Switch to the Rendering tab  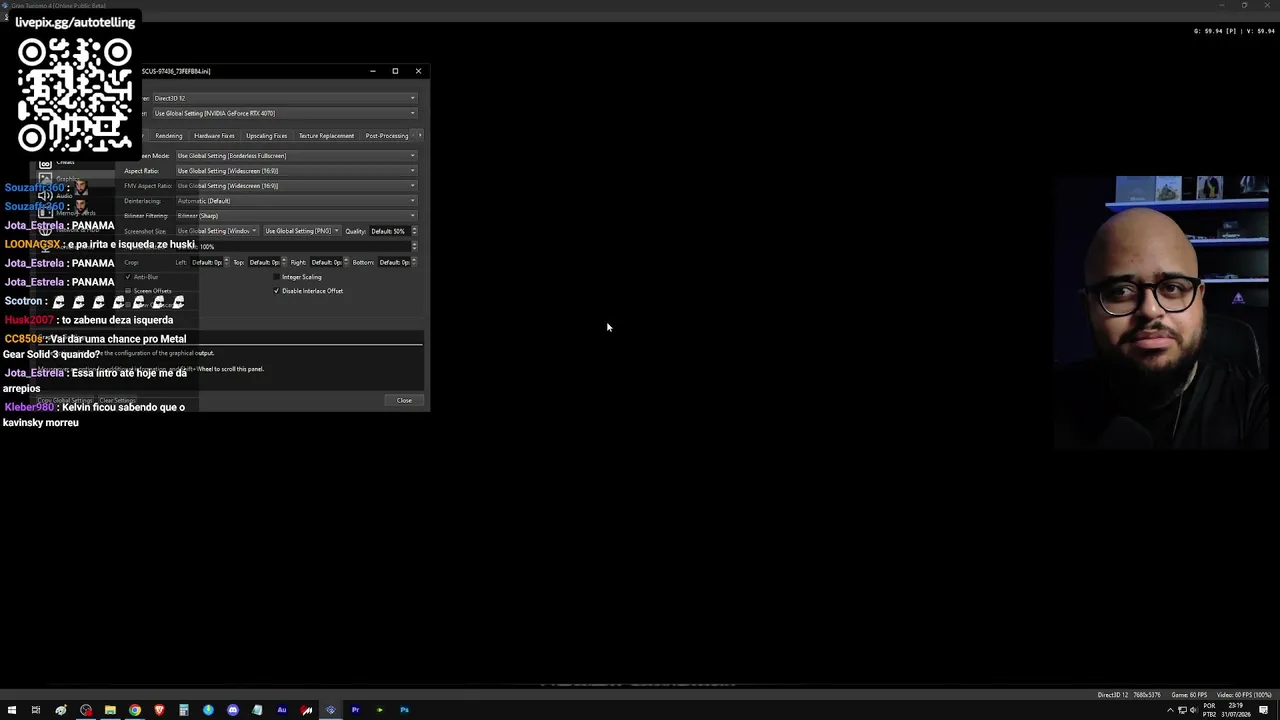pyautogui.click(x=168, y=136)
